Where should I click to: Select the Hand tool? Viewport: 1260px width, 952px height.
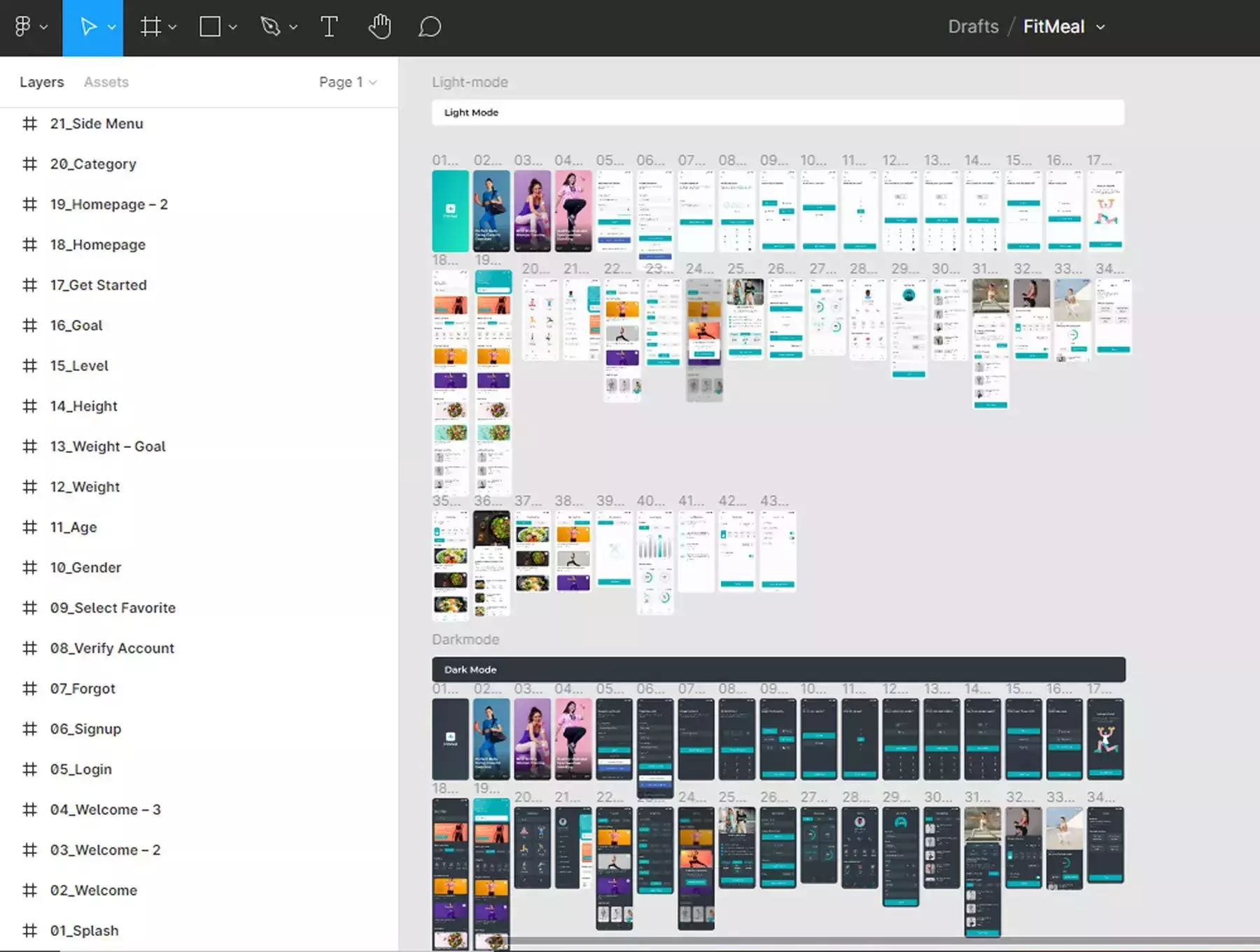tap(379, 27)
